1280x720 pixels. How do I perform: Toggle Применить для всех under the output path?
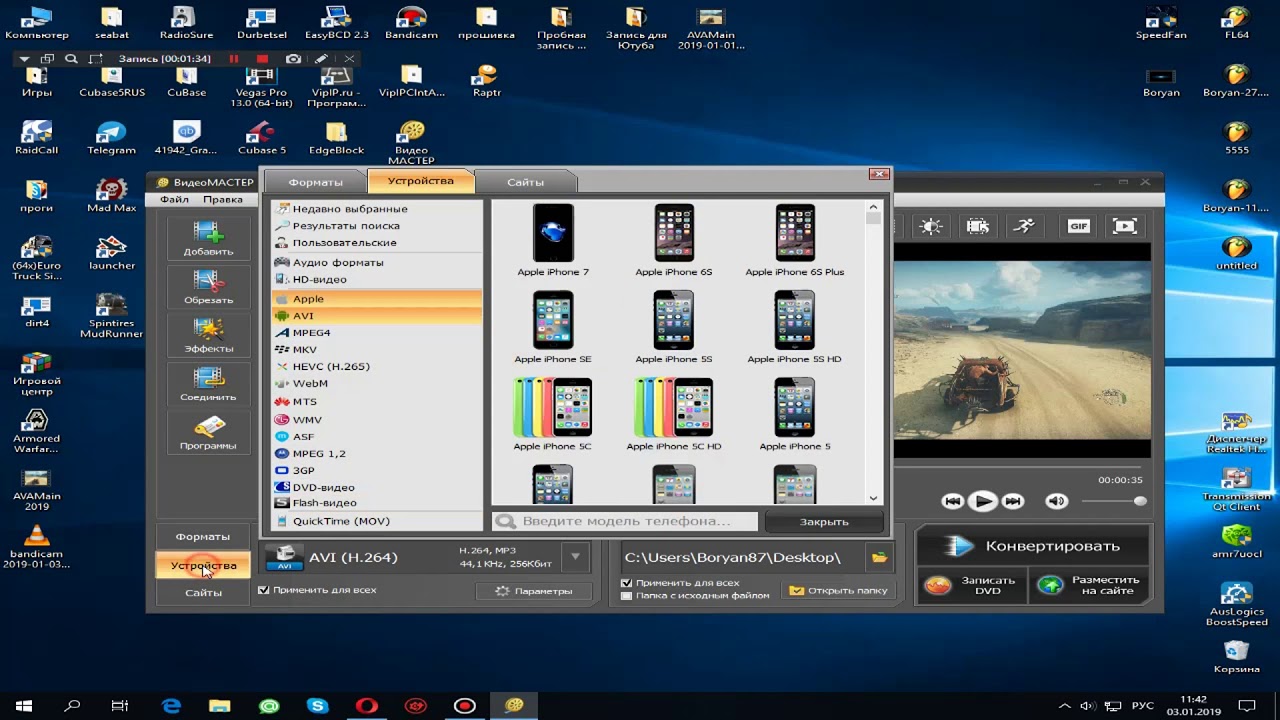tap(627, 582)
